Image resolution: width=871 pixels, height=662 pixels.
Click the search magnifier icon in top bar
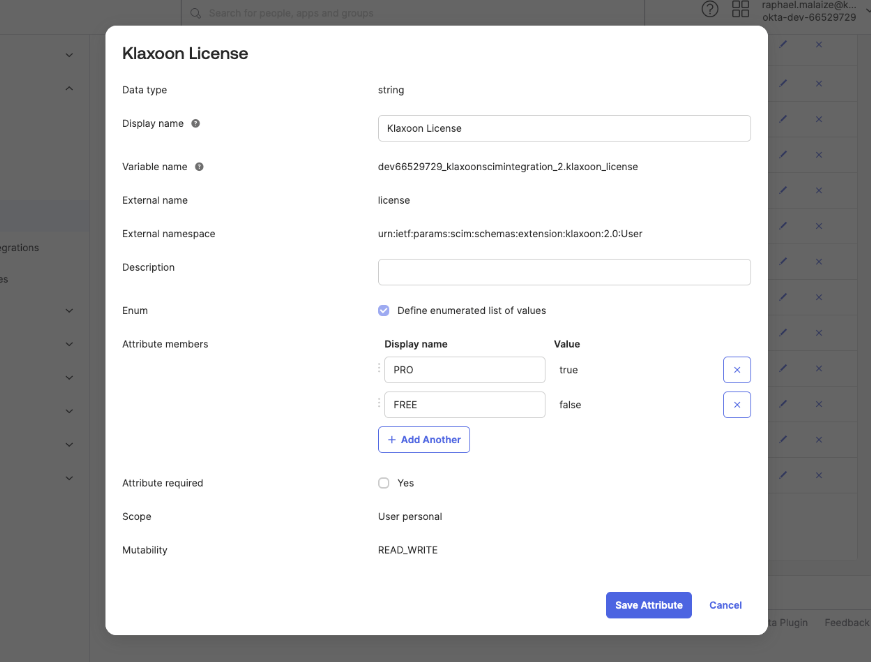pyautogui.click(x=196, y=13)
